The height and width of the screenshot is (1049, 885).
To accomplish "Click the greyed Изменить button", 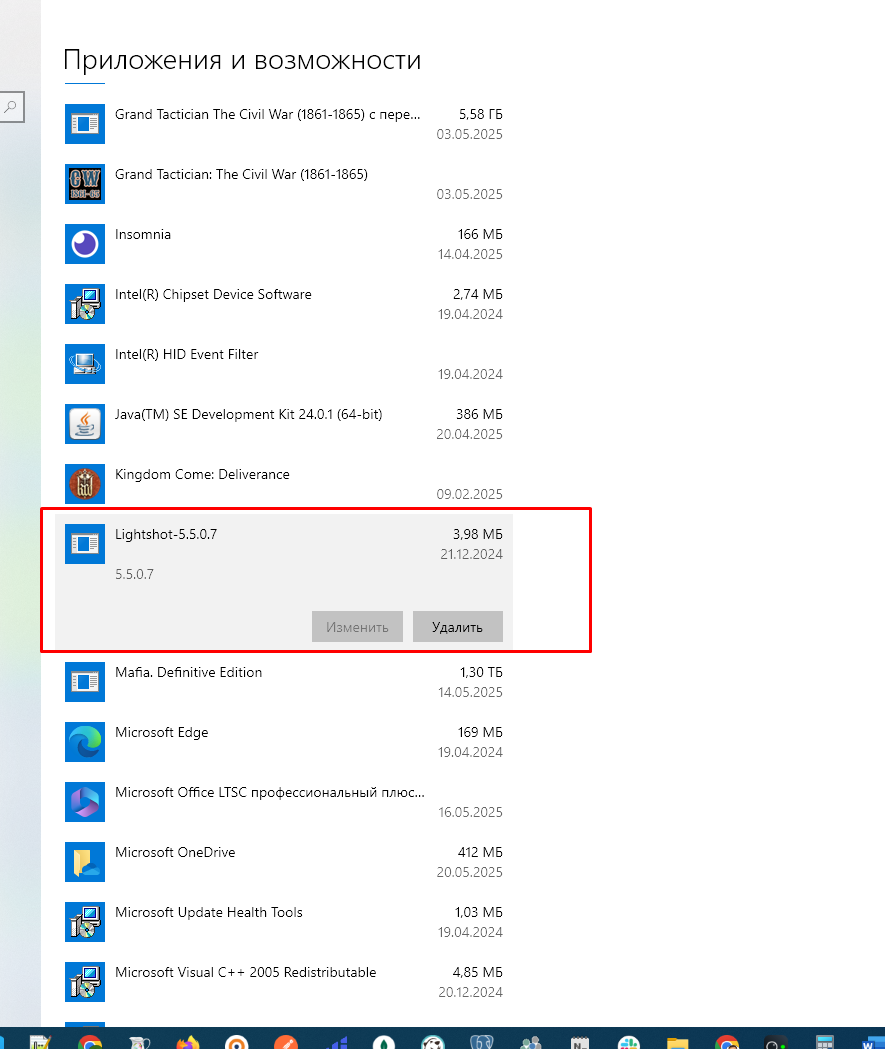I will [357, 626].
